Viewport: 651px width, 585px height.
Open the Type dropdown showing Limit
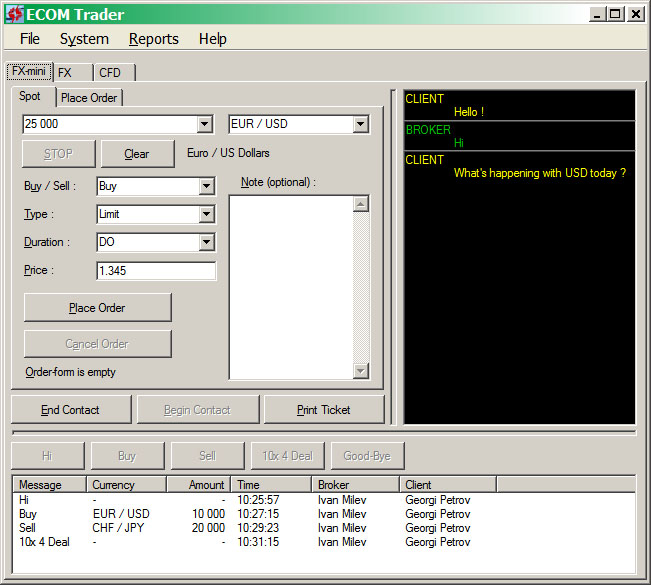pos(206,214)
